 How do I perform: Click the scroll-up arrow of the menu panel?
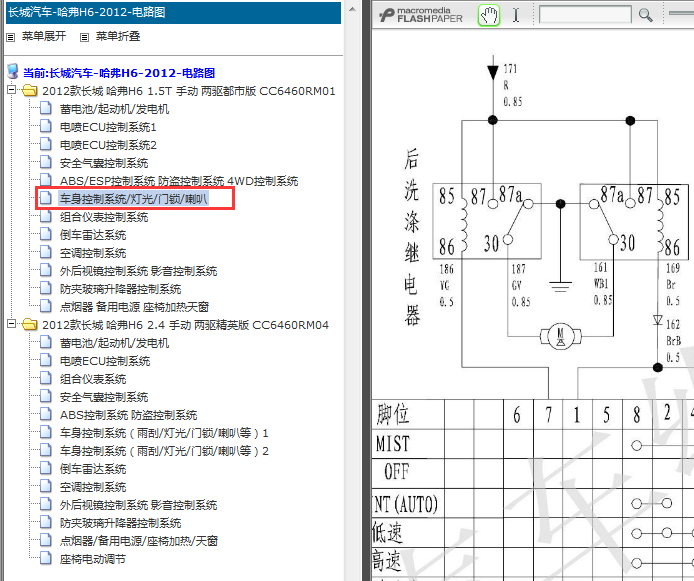pyautogui.click(x=352, y=9)
